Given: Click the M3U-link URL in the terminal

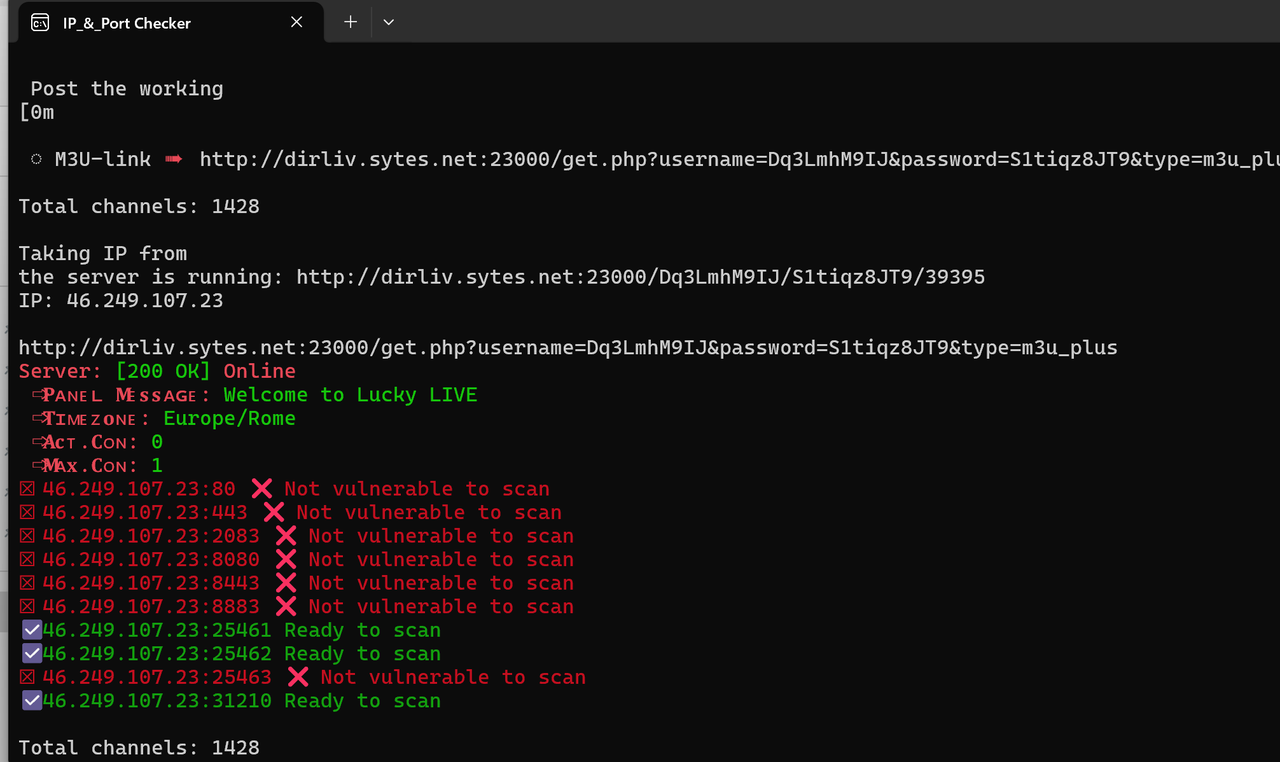Looking at the screenshot, I should [x=740, y=159].
